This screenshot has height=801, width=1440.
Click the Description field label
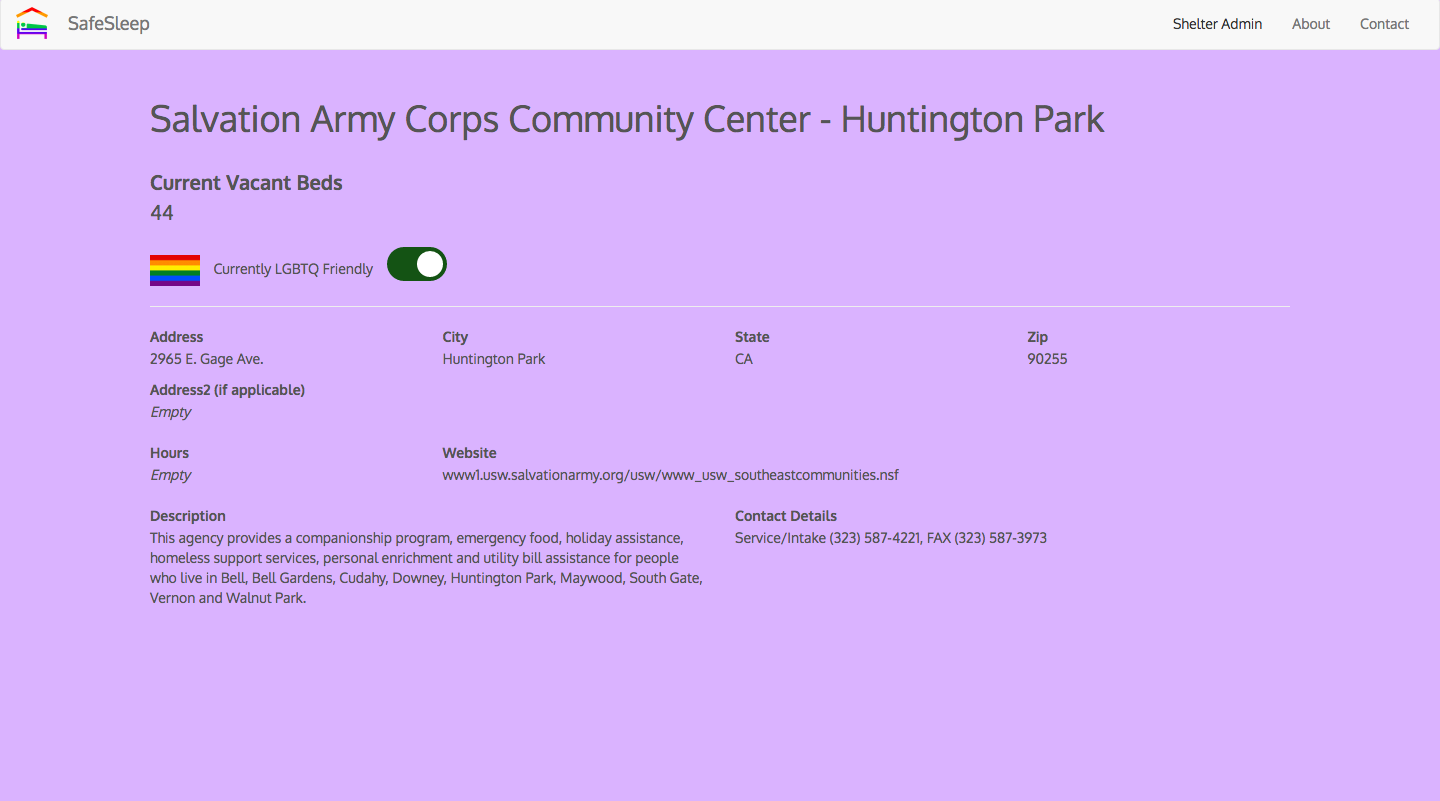188,516
